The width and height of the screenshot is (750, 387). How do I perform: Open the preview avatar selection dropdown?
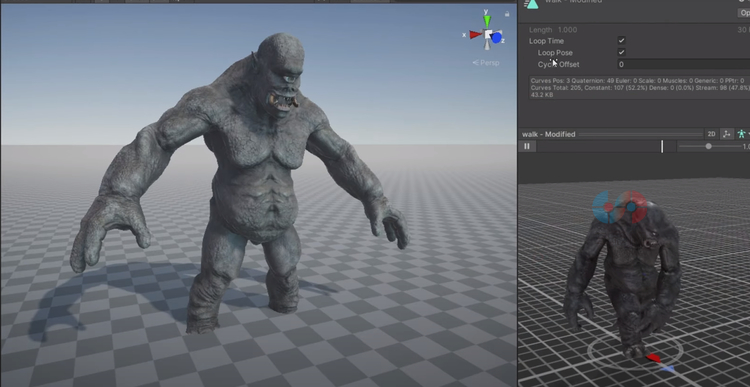[x=743, y=134]
